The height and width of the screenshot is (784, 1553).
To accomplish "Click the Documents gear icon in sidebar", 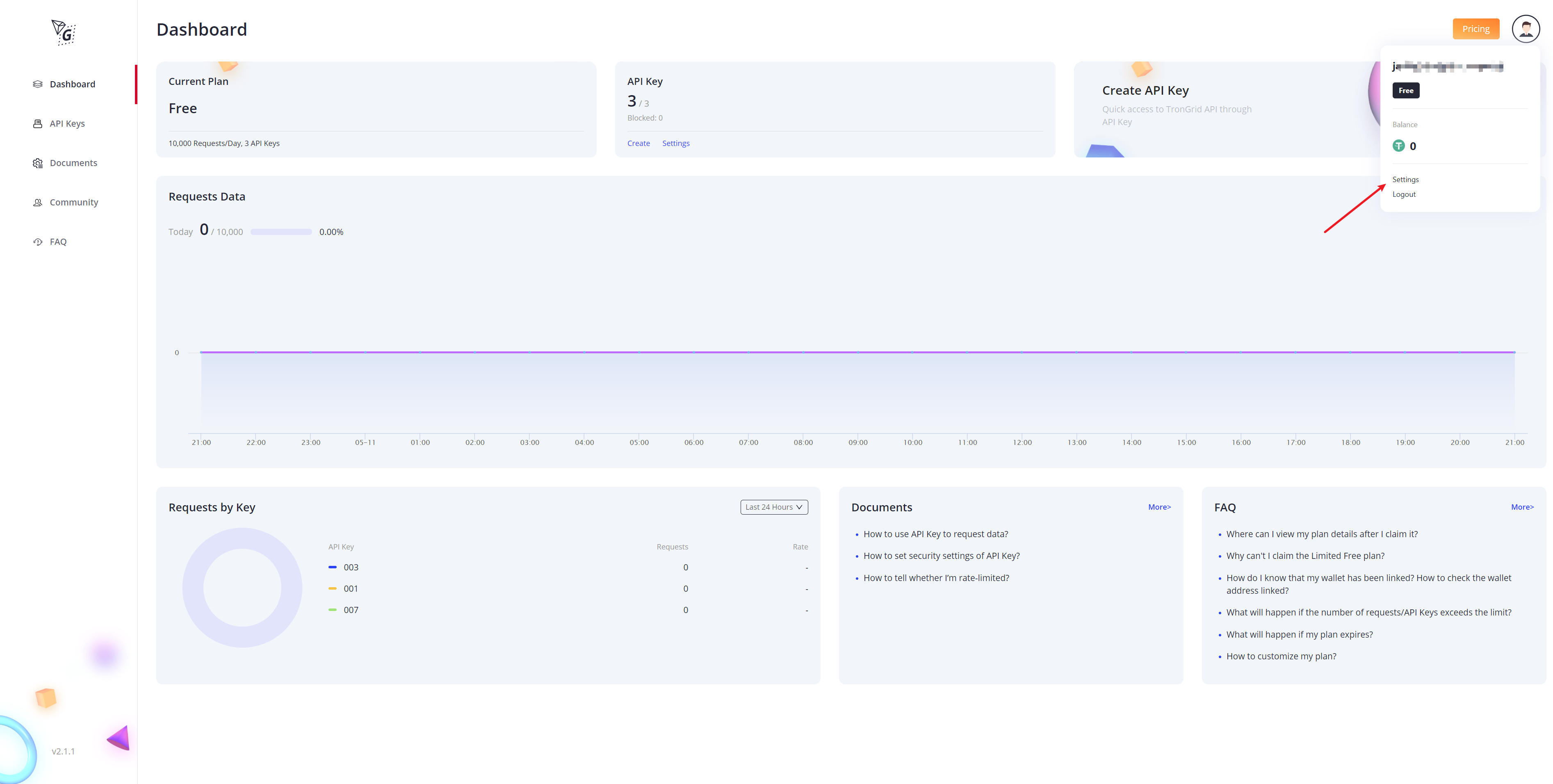I will click(x=37, y=163).
